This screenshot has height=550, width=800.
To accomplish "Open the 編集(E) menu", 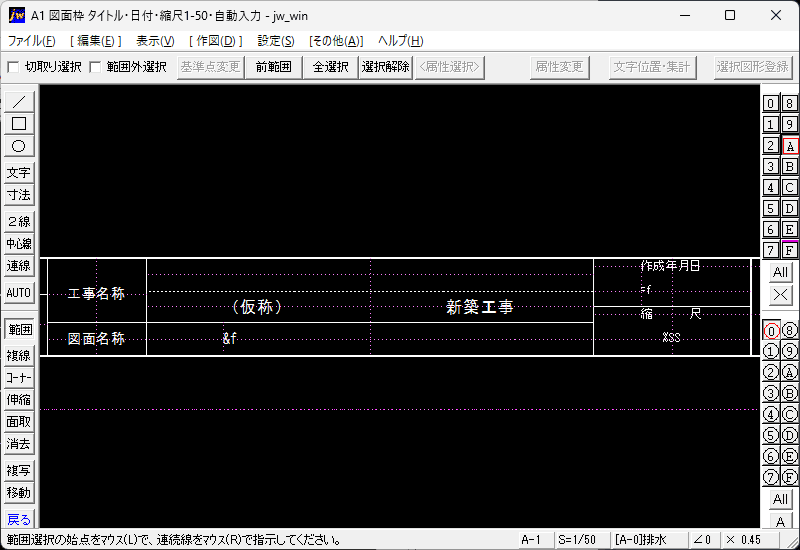I will point(96,41).
